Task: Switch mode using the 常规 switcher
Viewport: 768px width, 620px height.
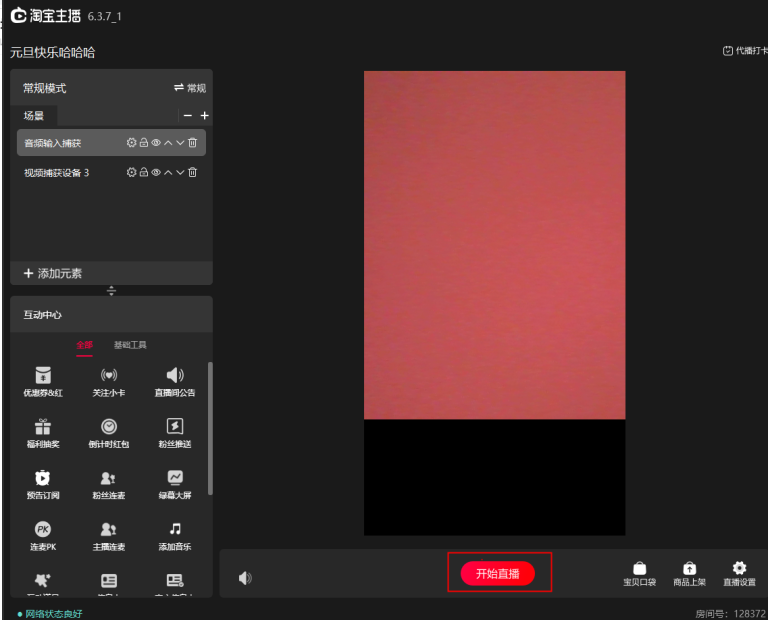Action: coord(190,88)
